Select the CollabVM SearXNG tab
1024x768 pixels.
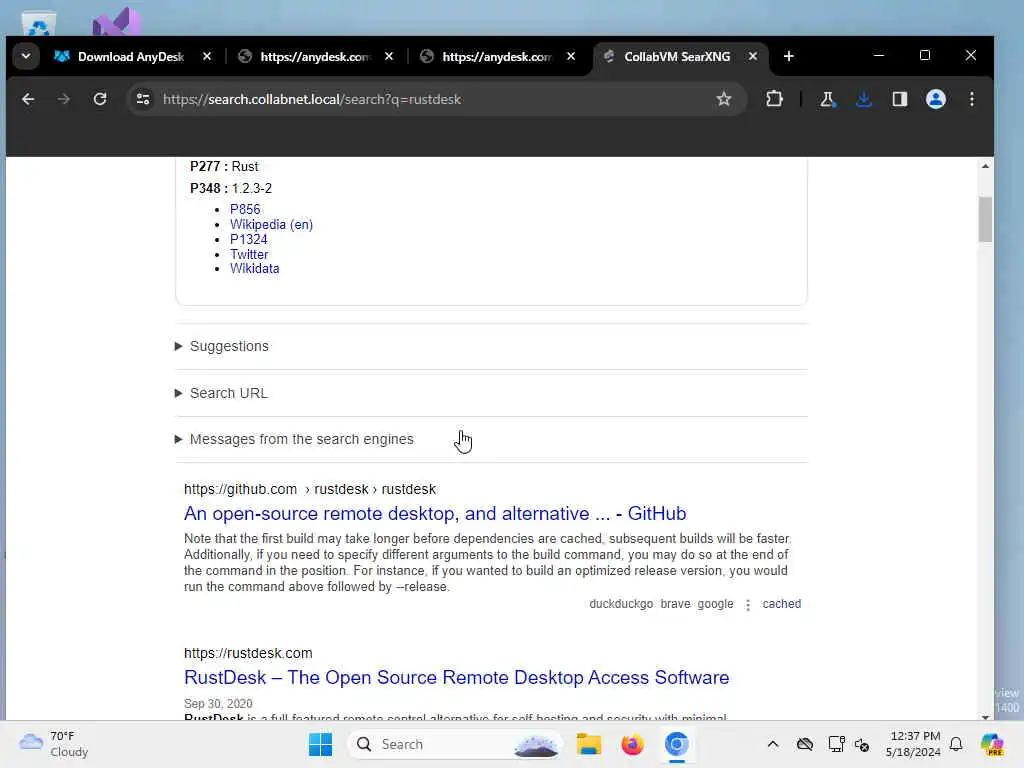677,57
